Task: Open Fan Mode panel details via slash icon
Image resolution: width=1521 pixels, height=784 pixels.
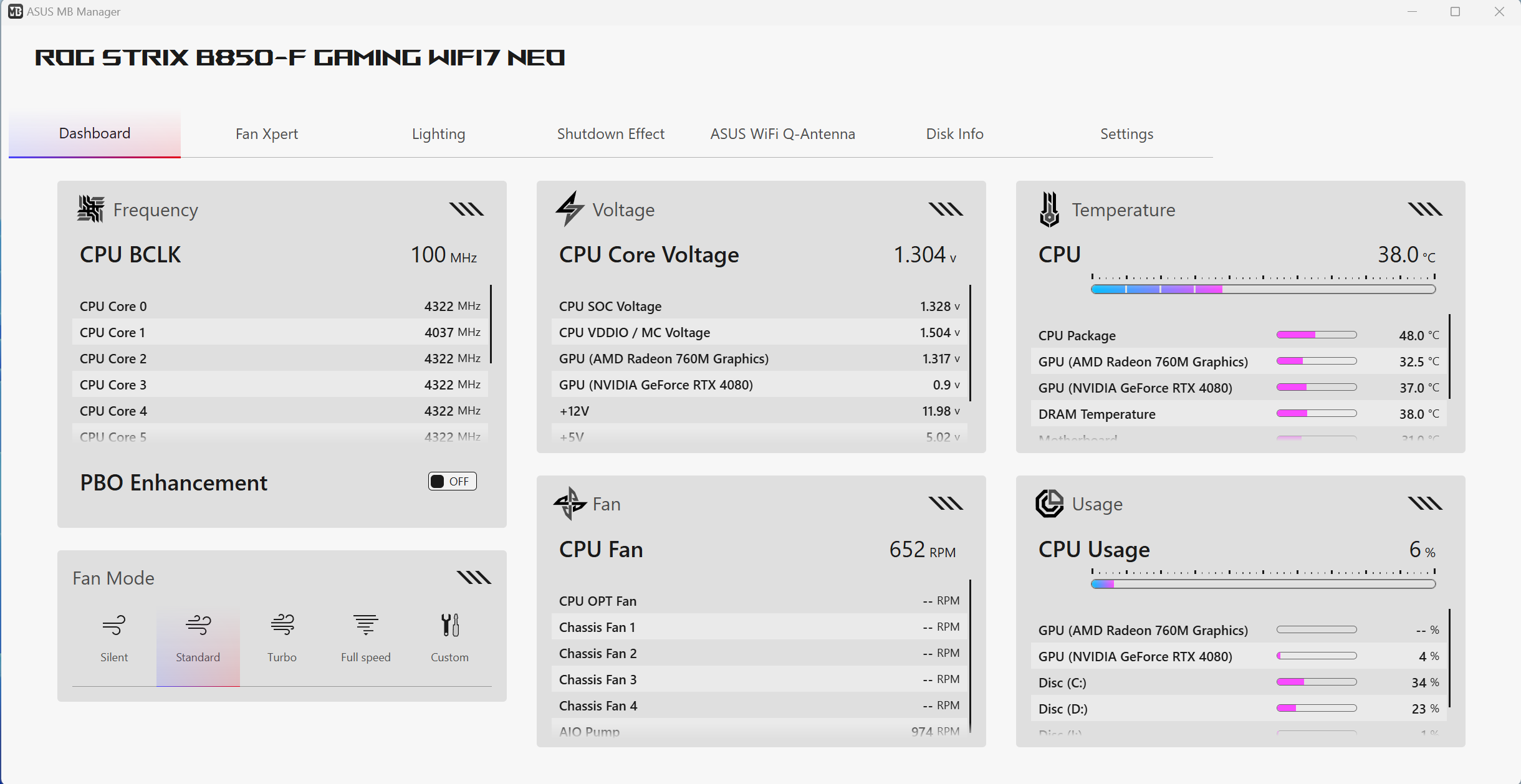Action: click(x=474, y=577)
